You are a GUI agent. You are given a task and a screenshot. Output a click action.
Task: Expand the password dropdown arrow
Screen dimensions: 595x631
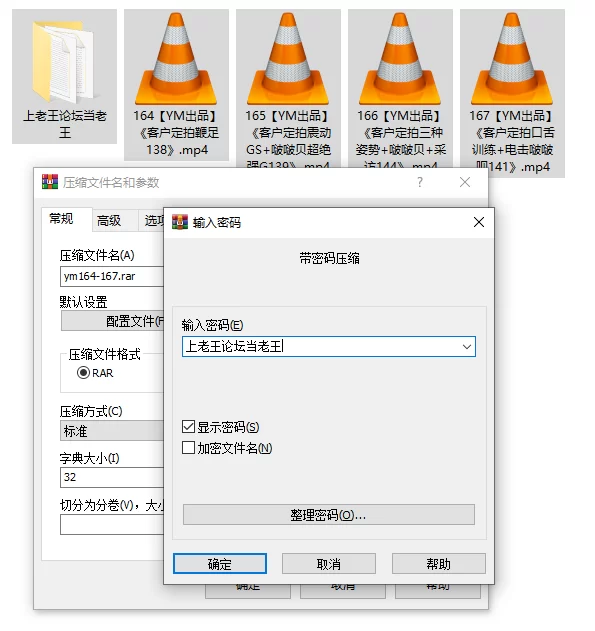pos(467,346)
